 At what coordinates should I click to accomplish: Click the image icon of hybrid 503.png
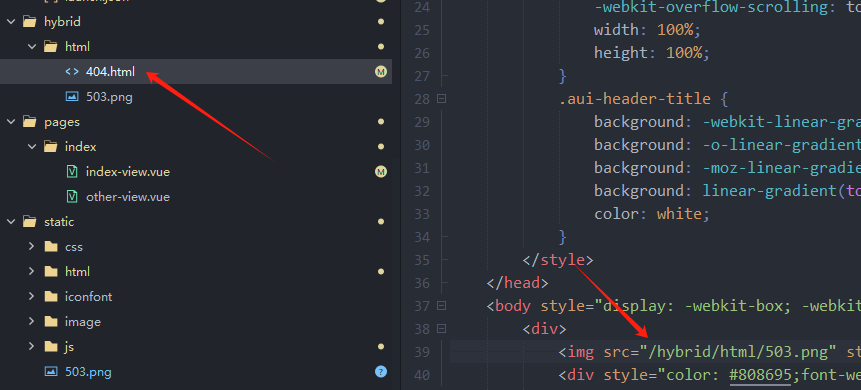tap(72, 97)
